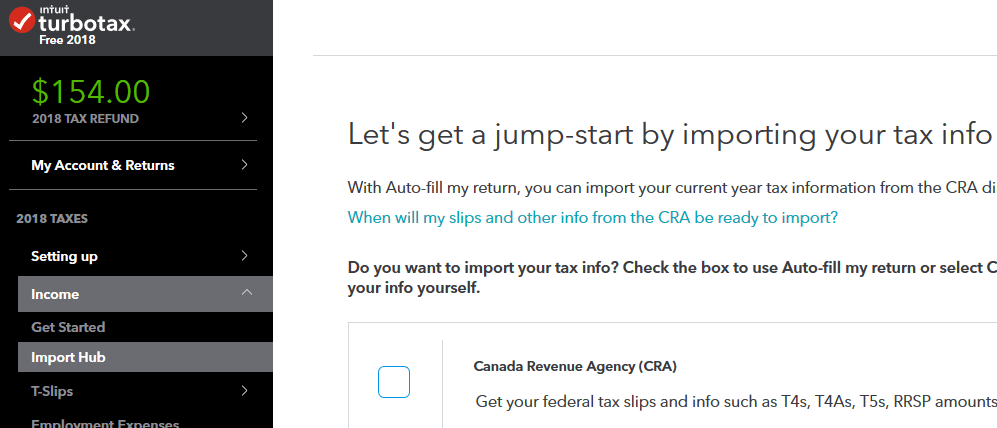The width and height of the screenshot is (997, 428).
Task: Open My Account & Returns menu item
Action: pyautogui.click(x=103, y=165)
